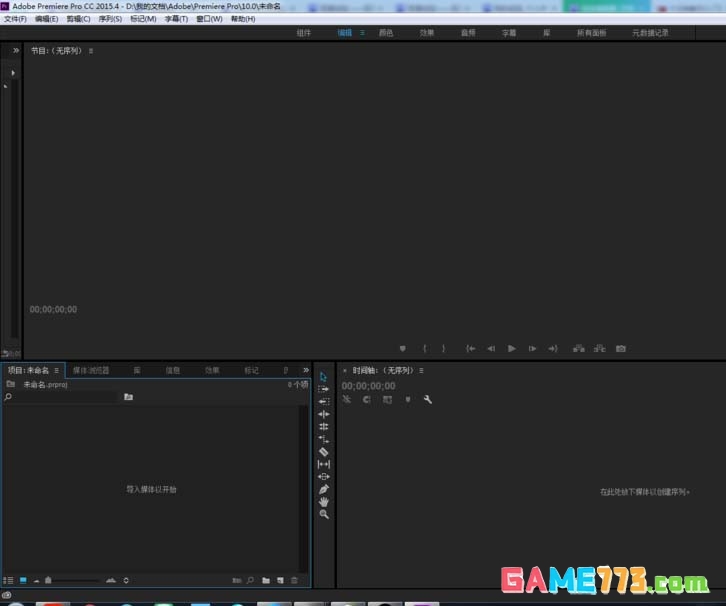
Task: Play the program monitor
Action: 512,348
